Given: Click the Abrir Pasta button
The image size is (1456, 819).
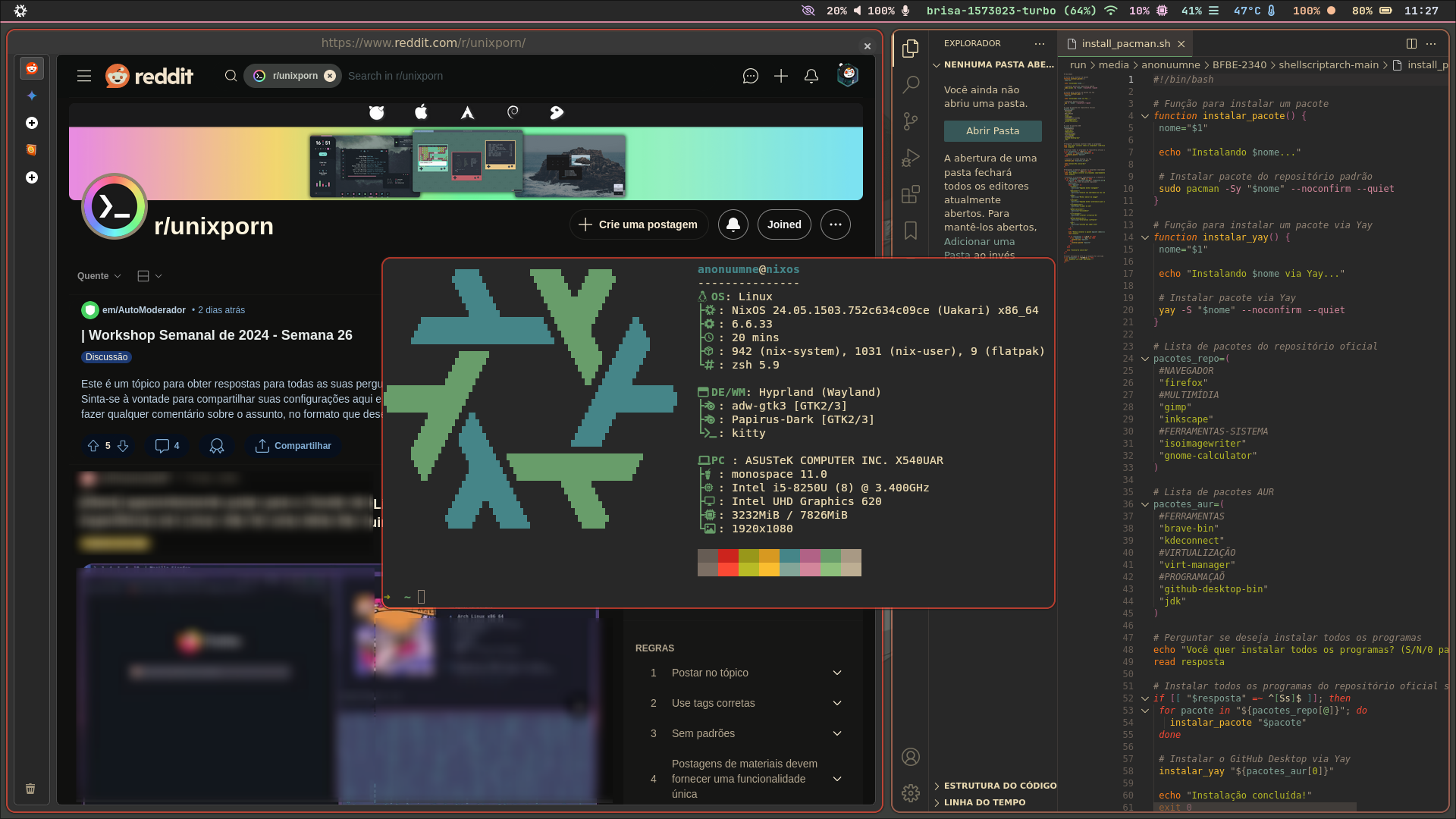Looking at the screenshot, I should [992, 131].
